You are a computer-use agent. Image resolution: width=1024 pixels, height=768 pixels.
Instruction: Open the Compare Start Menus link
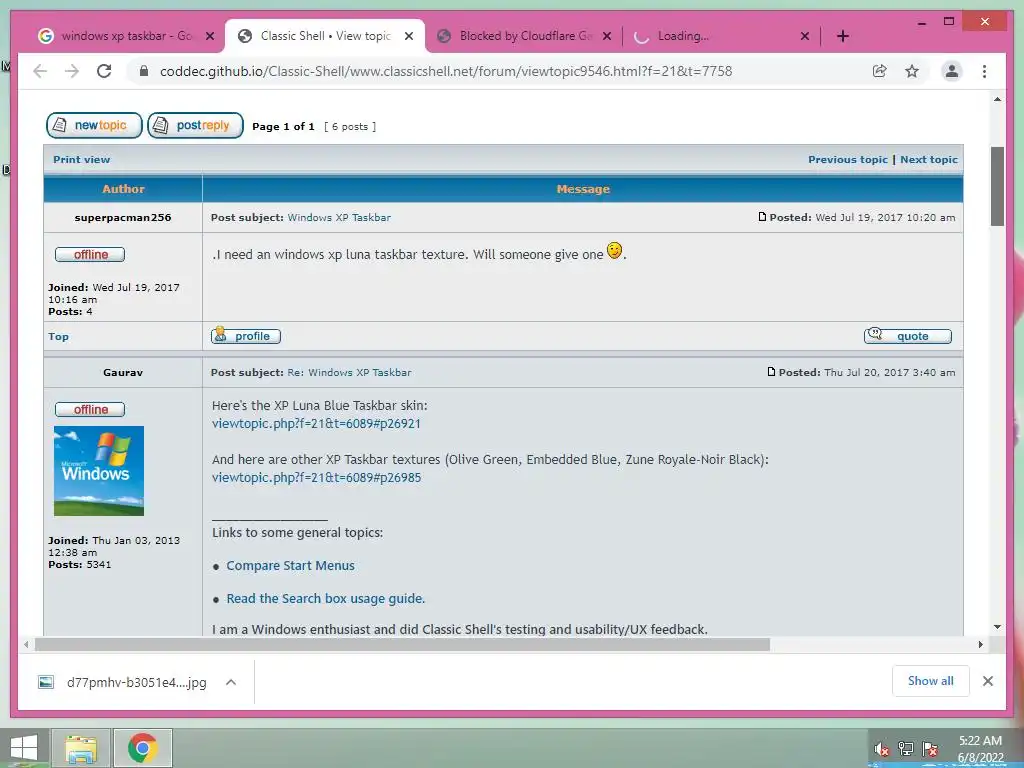point(291,566)
